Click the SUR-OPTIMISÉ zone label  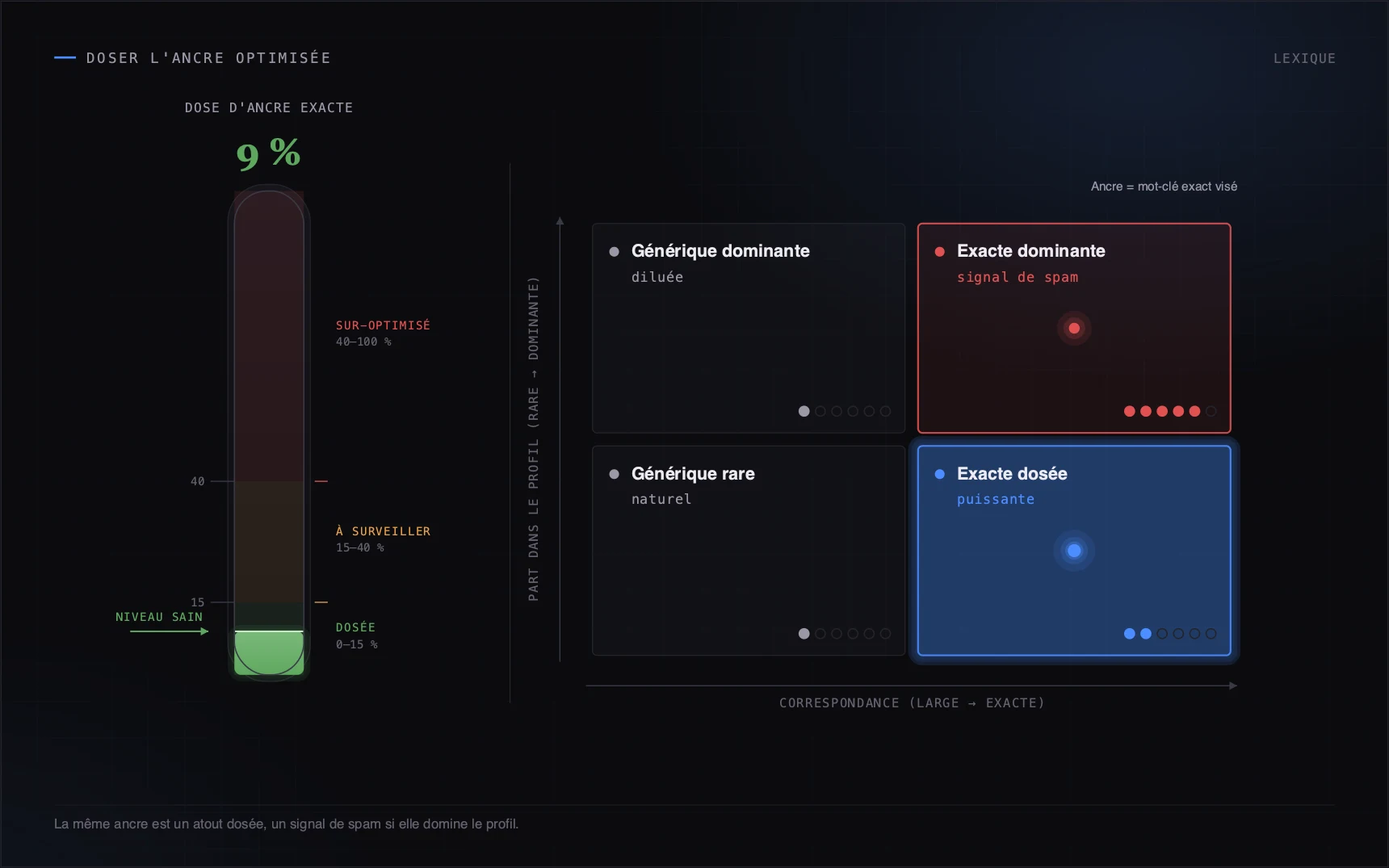click(383, 325)
